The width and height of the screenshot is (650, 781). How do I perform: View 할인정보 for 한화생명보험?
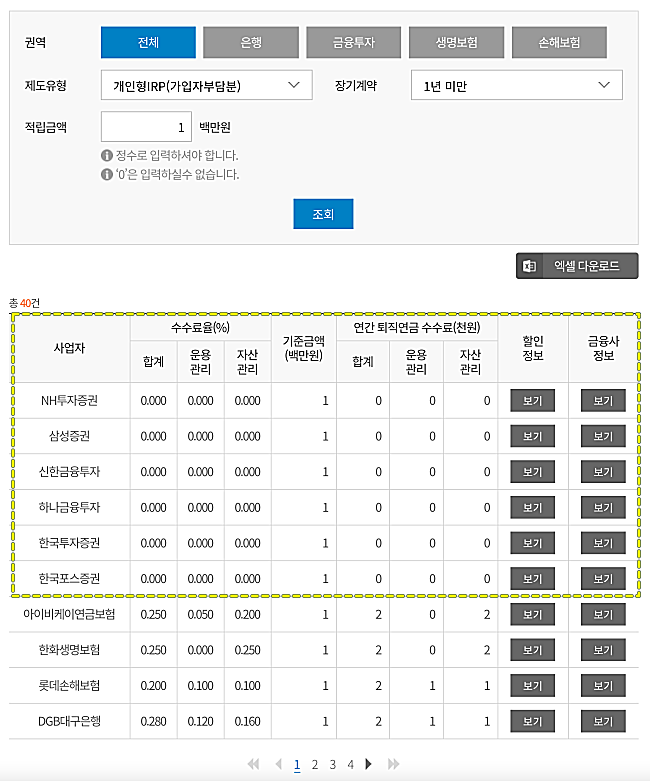532,650
